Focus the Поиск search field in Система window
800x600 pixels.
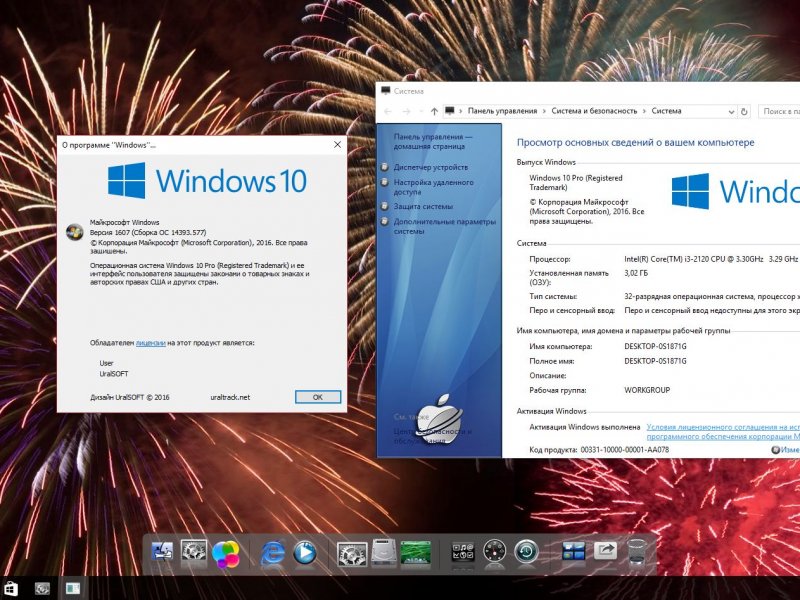(779, 111)
